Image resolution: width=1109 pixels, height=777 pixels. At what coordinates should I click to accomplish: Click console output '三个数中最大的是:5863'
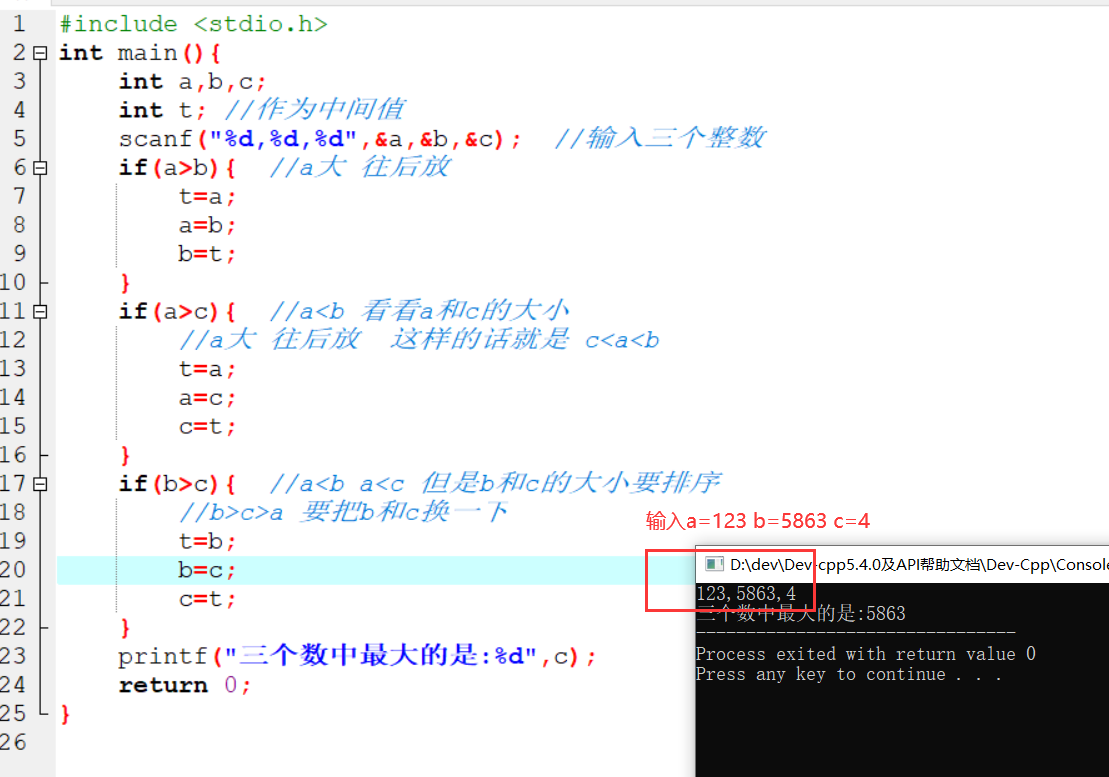[x=801, y=614]
